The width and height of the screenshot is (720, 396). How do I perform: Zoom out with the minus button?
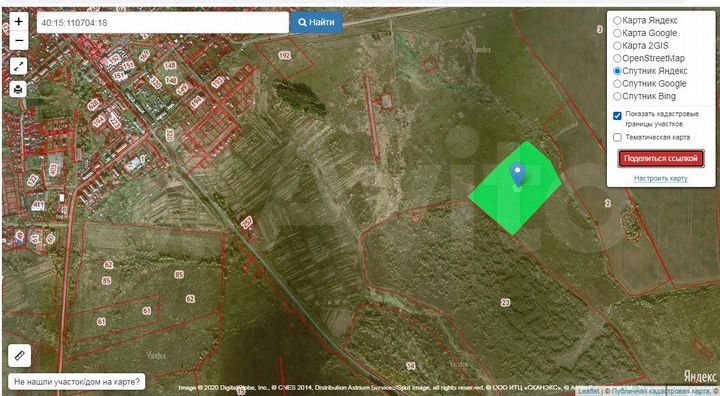(x=19, y=40)
